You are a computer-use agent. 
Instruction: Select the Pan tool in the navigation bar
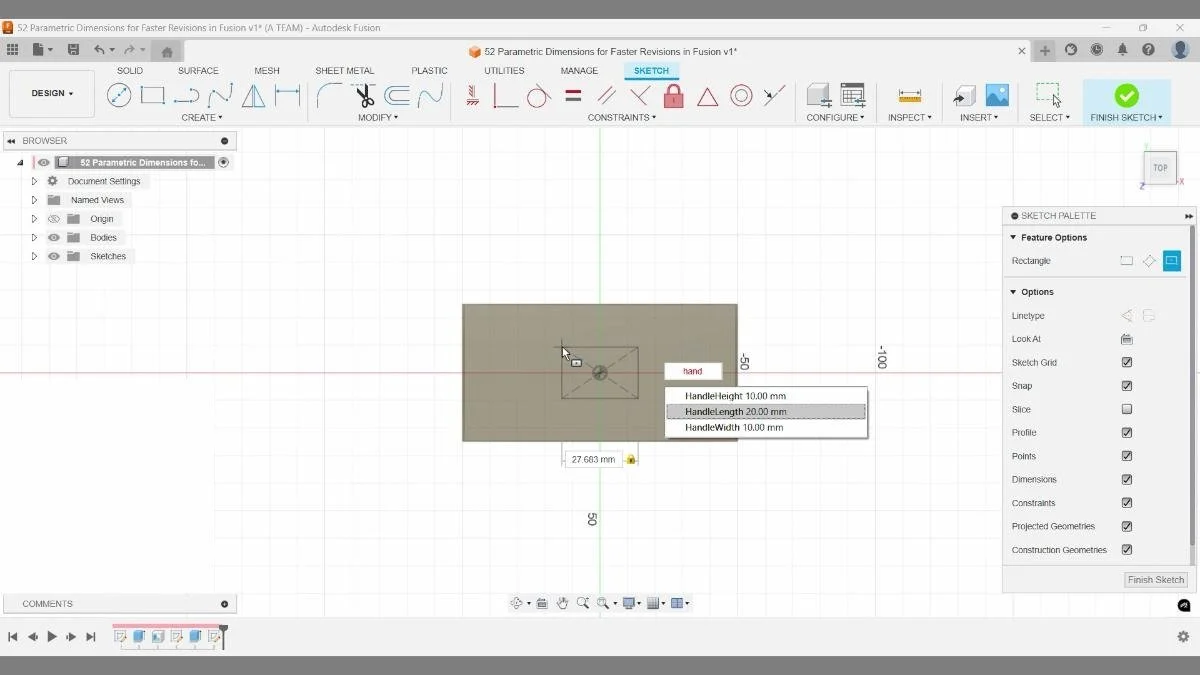(562, 603)
